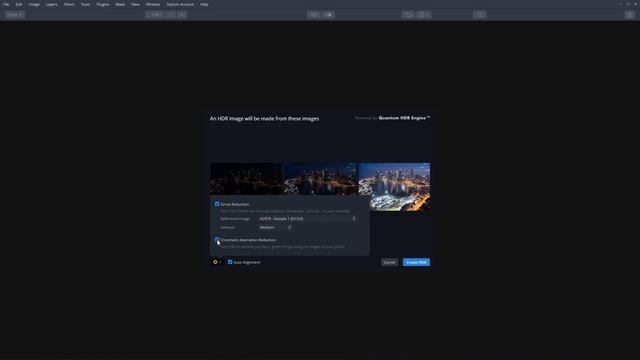Toggle the quick preview eye icon
The height and width of the screenshot is (360, 640).
click(x=314, y=15)
